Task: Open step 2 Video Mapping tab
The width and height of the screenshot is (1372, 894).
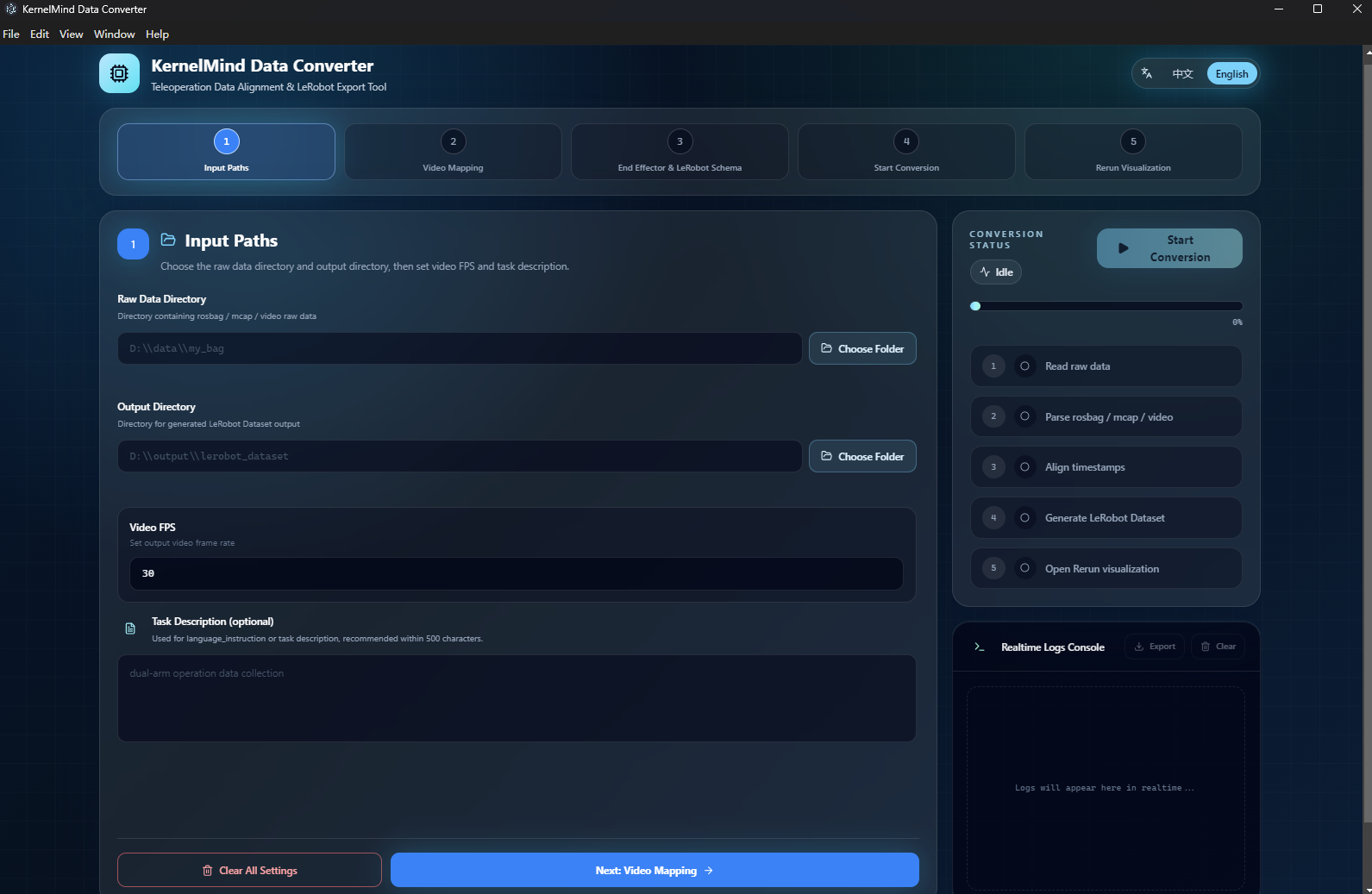Action: (x=453, y=152)
